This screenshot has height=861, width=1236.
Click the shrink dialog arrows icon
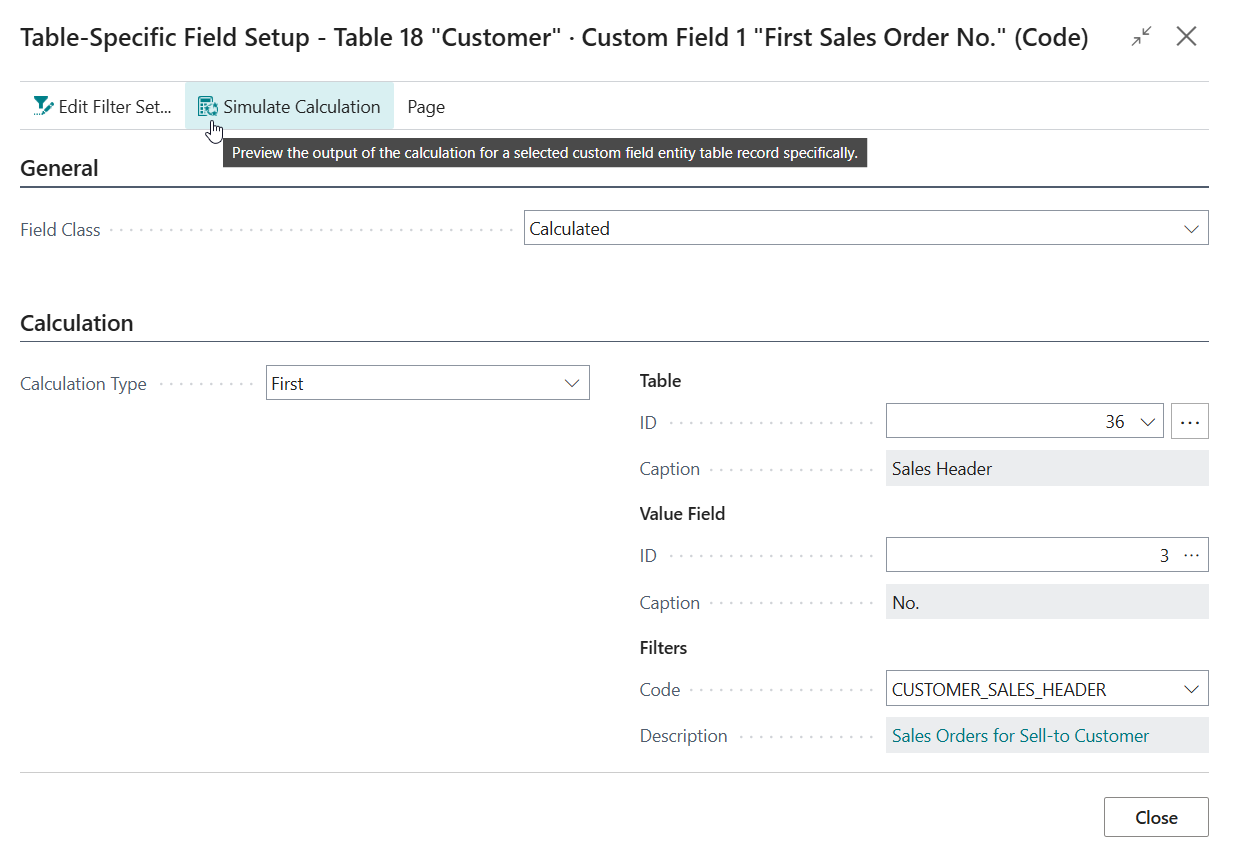(x=1141, y=38)
